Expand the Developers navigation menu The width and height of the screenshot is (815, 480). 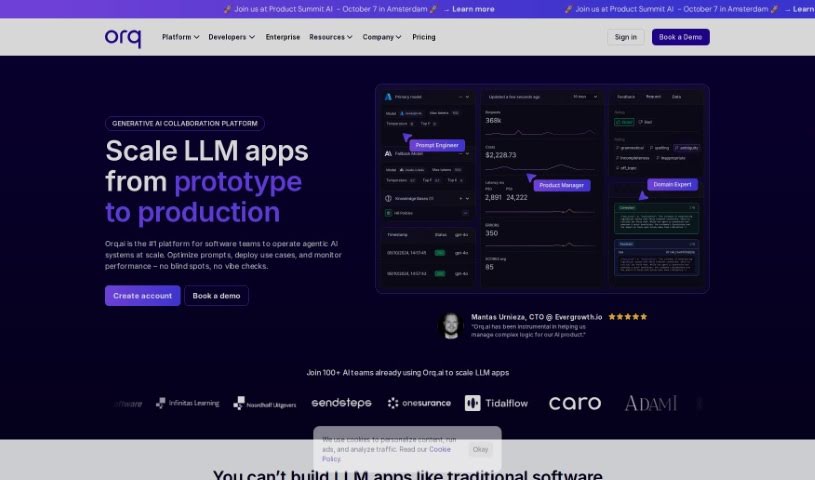pyautogui.click(x=231, y=37)
